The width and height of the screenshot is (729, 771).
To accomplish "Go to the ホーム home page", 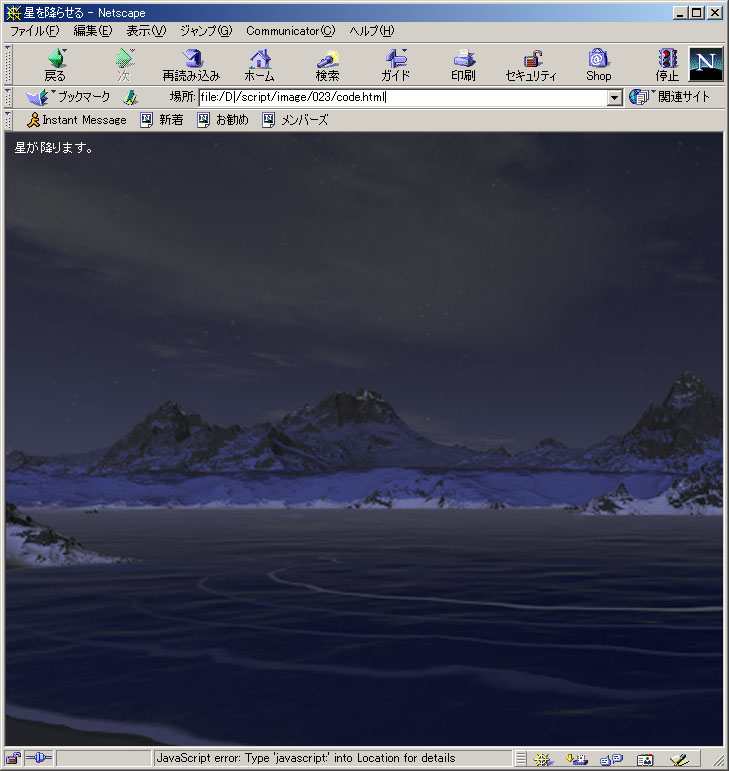I will (260, 64).
